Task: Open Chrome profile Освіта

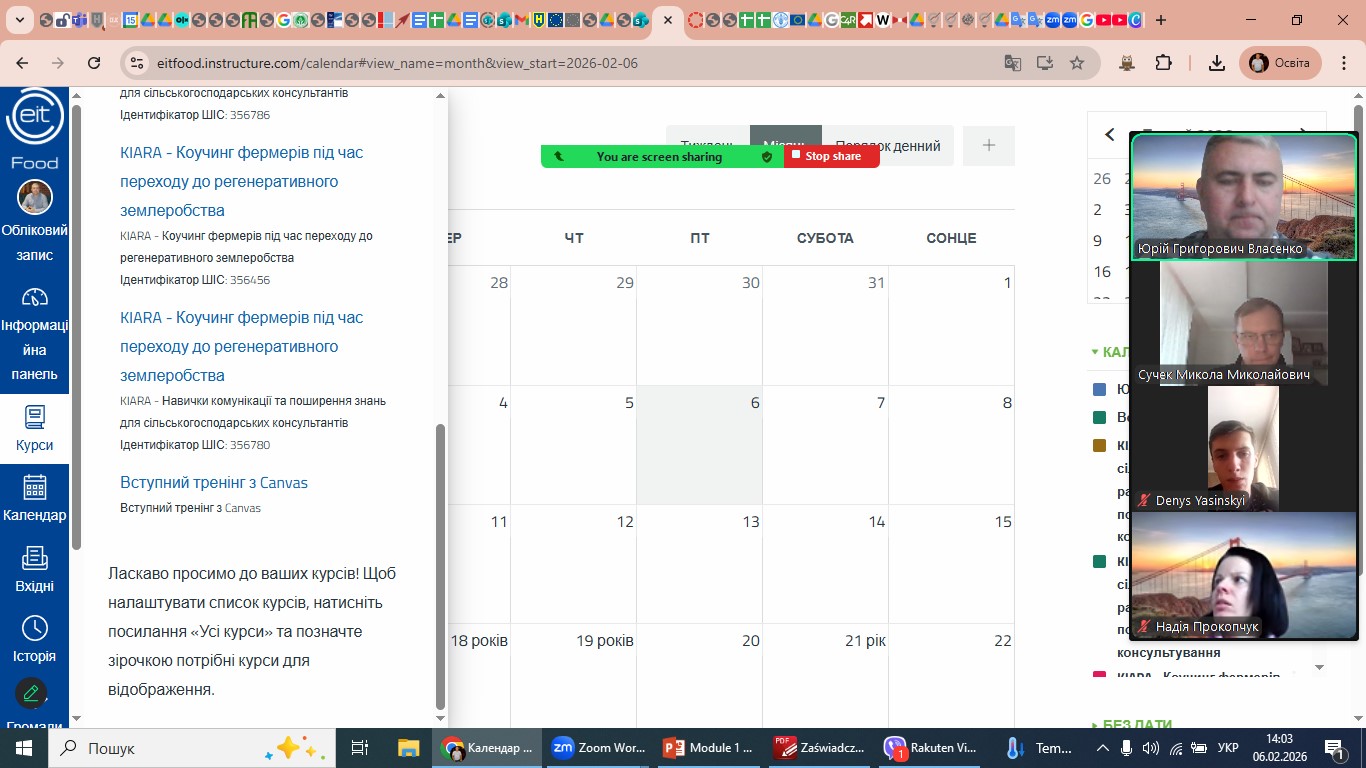Action: click(1280, 63)
